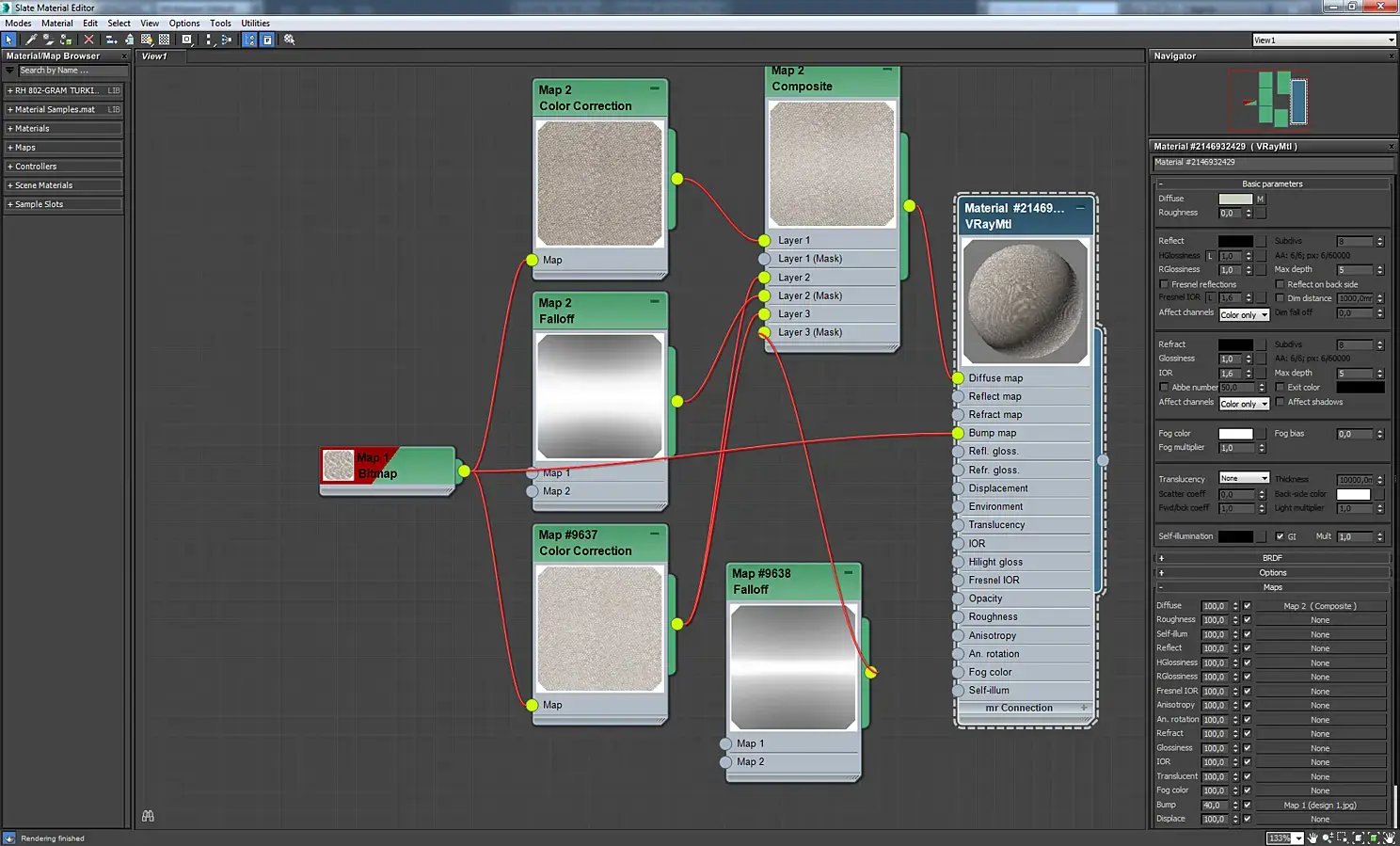Activate the Zoom tool magnifier icon

[1328, 838]
